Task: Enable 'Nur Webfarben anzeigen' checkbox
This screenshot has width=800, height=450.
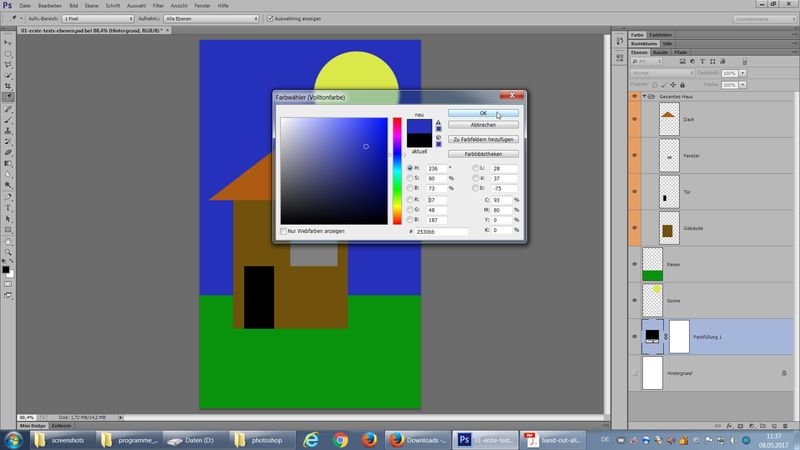Action: (284, 231)
